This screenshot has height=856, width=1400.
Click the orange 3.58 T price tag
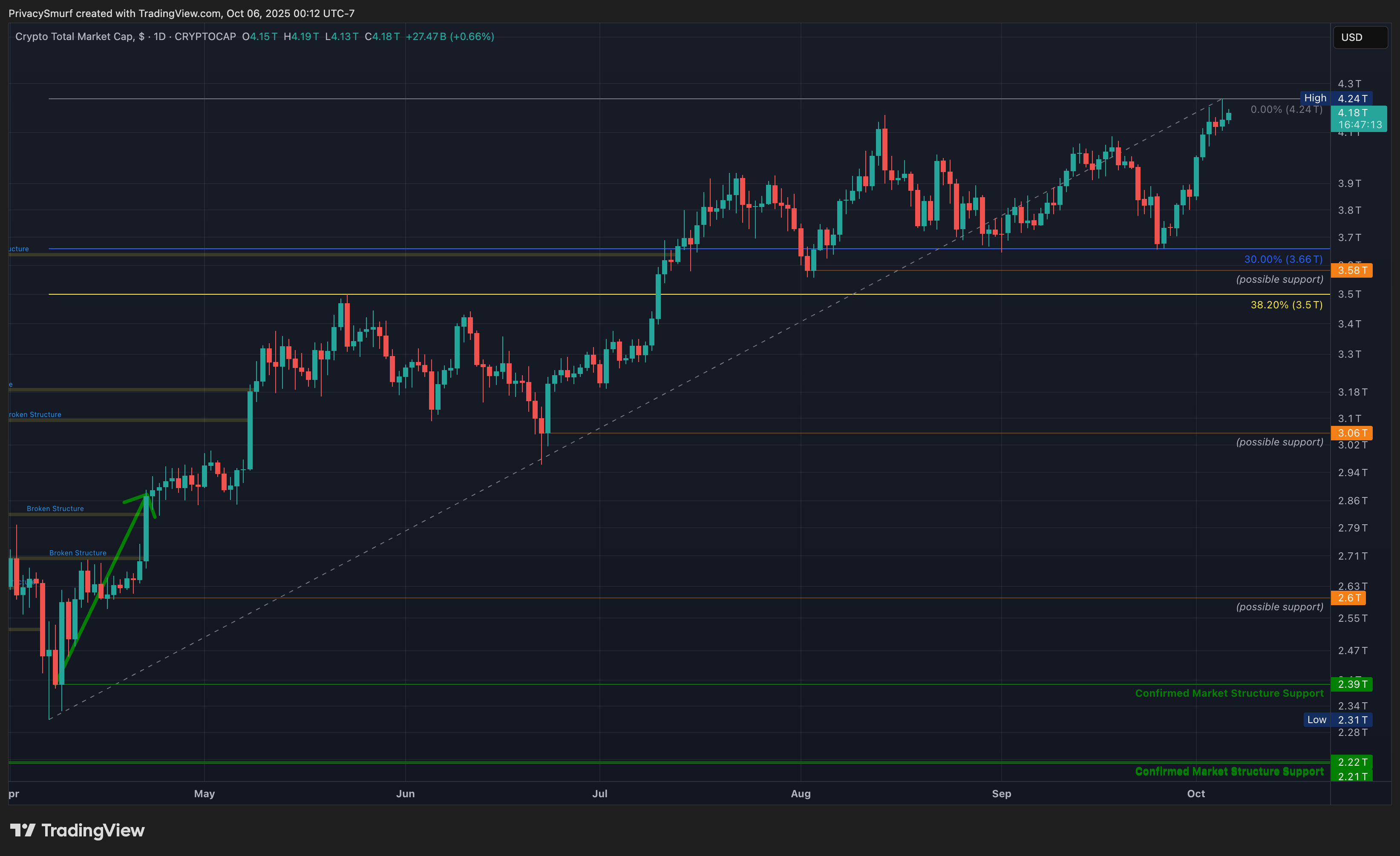point(1351,270)
